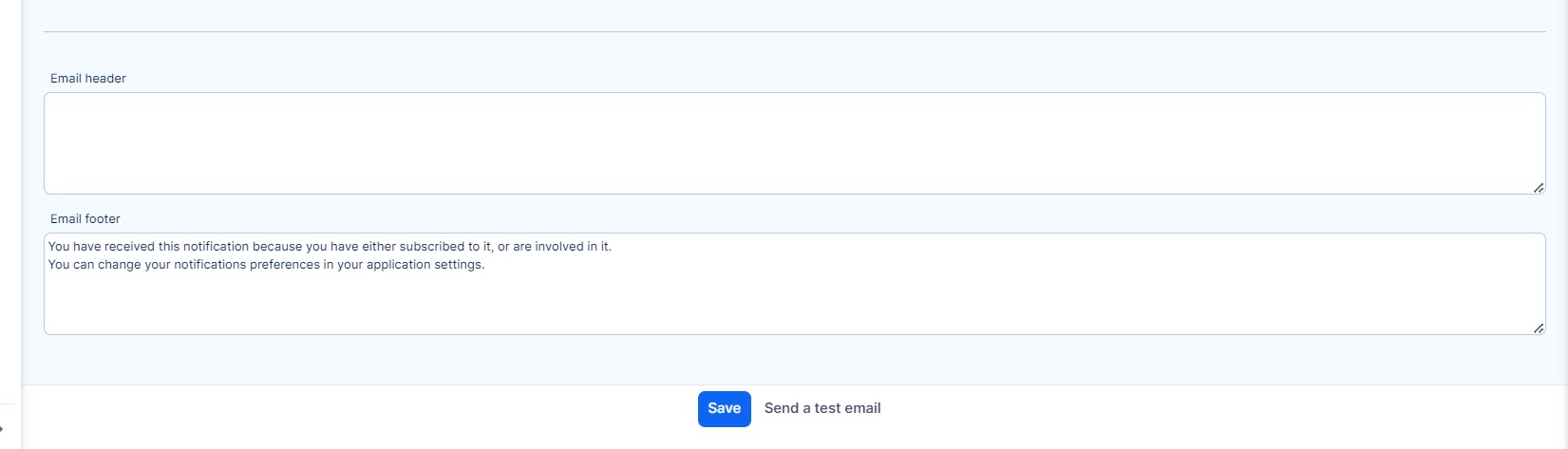Screen dimensions: 1568x449
Task: Focus the Email header text area
Action: 794,143
